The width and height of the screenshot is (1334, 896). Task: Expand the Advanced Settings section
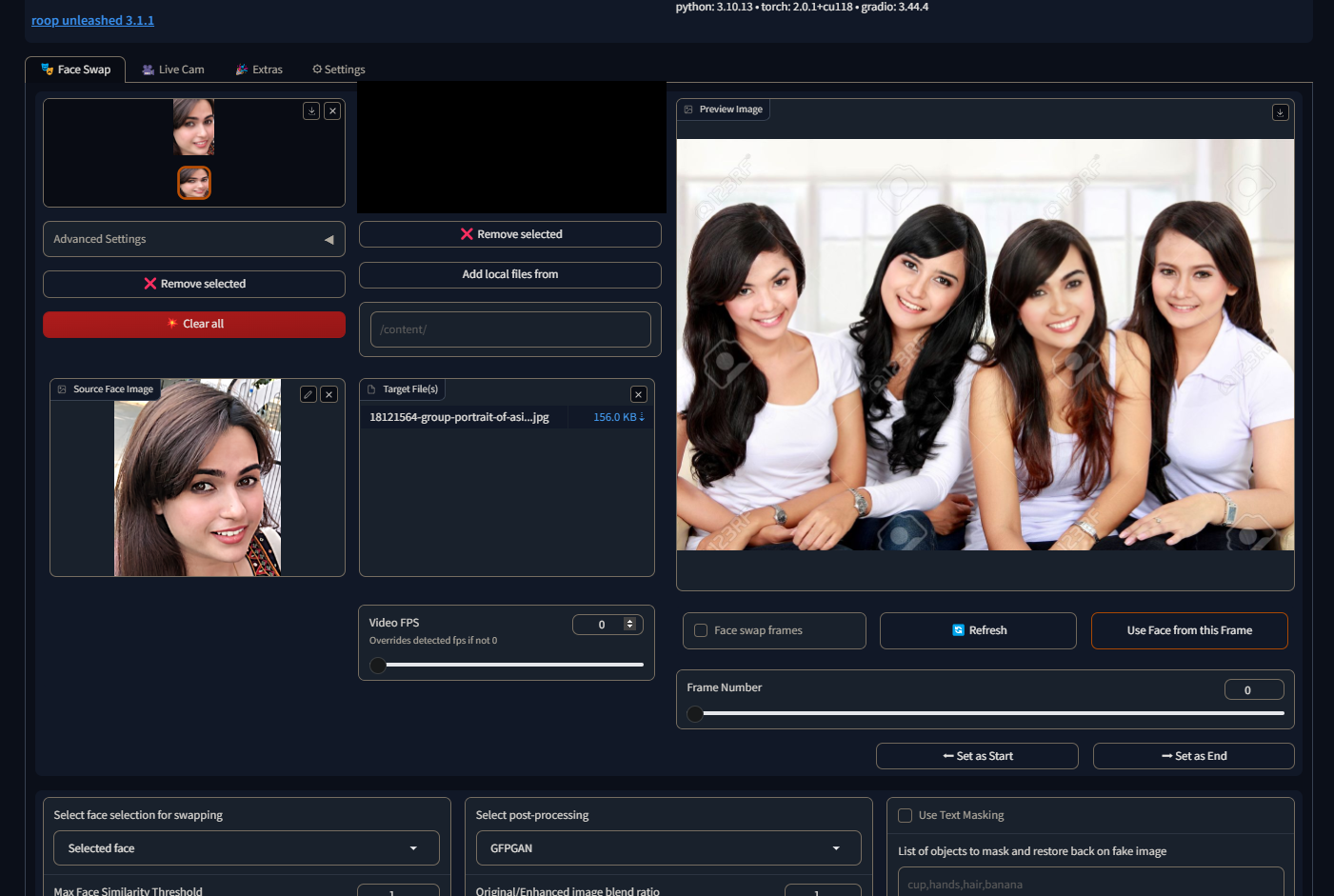tap(193, 238)
